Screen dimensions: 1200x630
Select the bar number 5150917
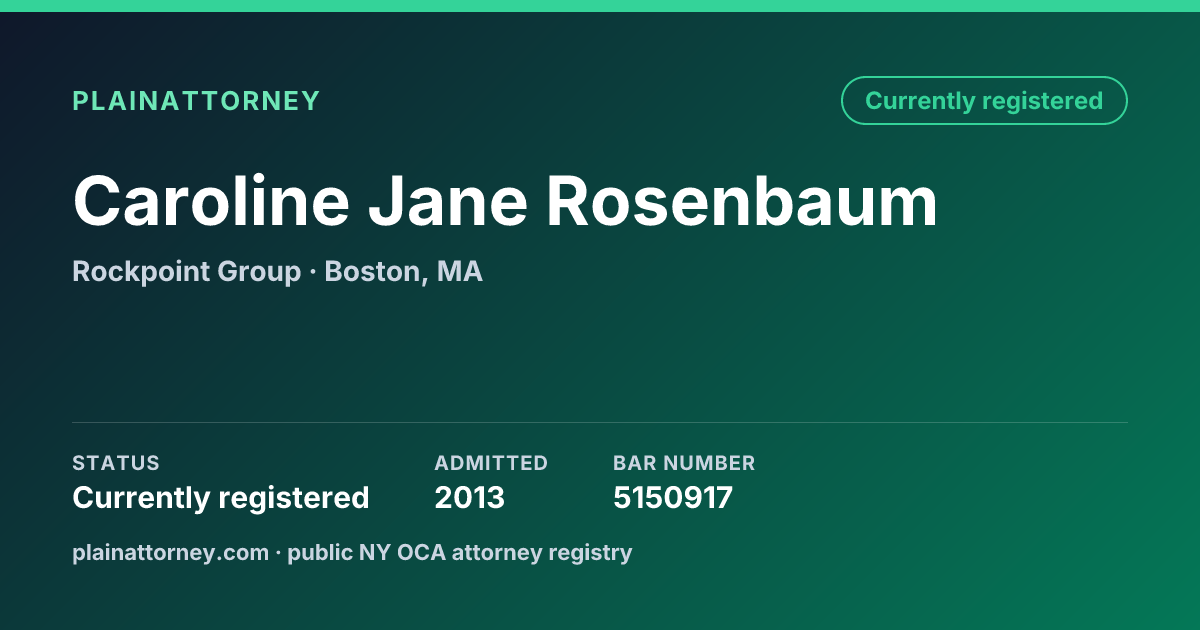pyautogui.click(x=673, y=497)
